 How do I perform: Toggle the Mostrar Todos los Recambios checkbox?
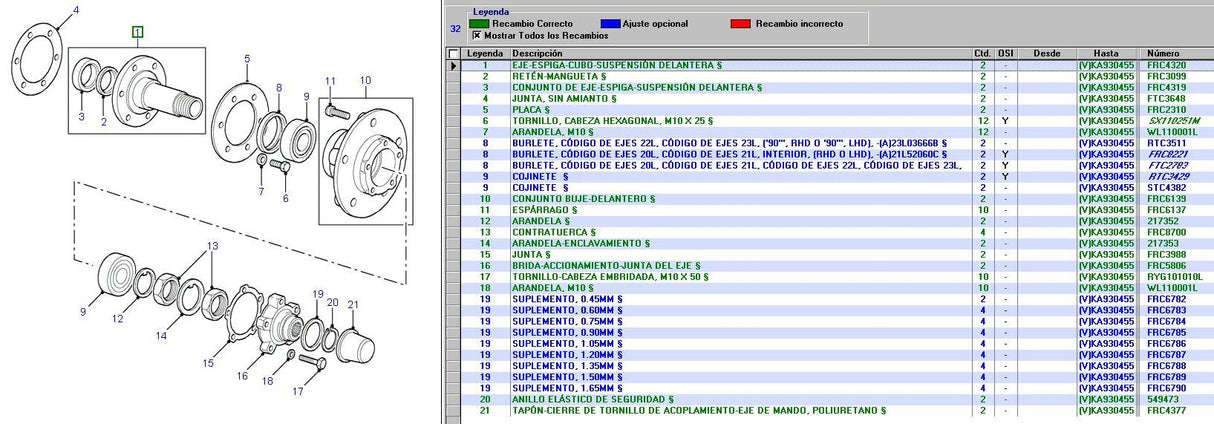(x=476, y=34)
